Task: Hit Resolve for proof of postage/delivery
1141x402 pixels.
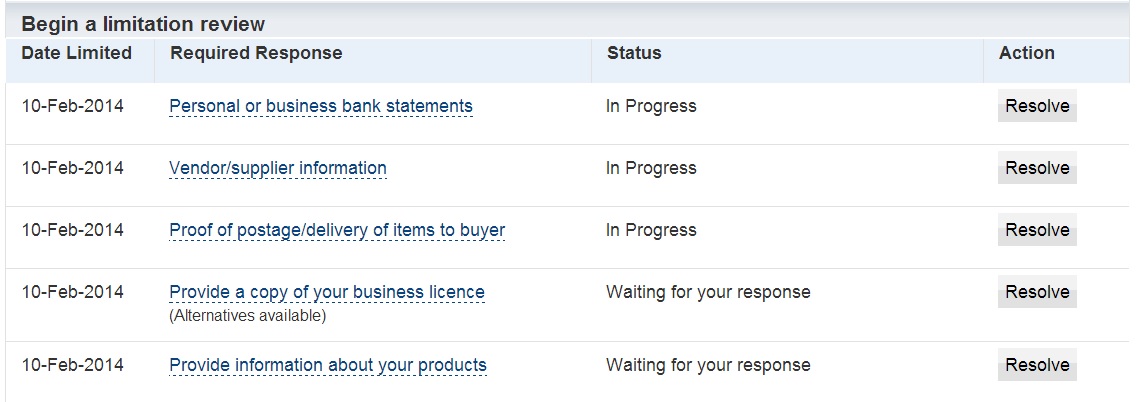Action: 1037,230
